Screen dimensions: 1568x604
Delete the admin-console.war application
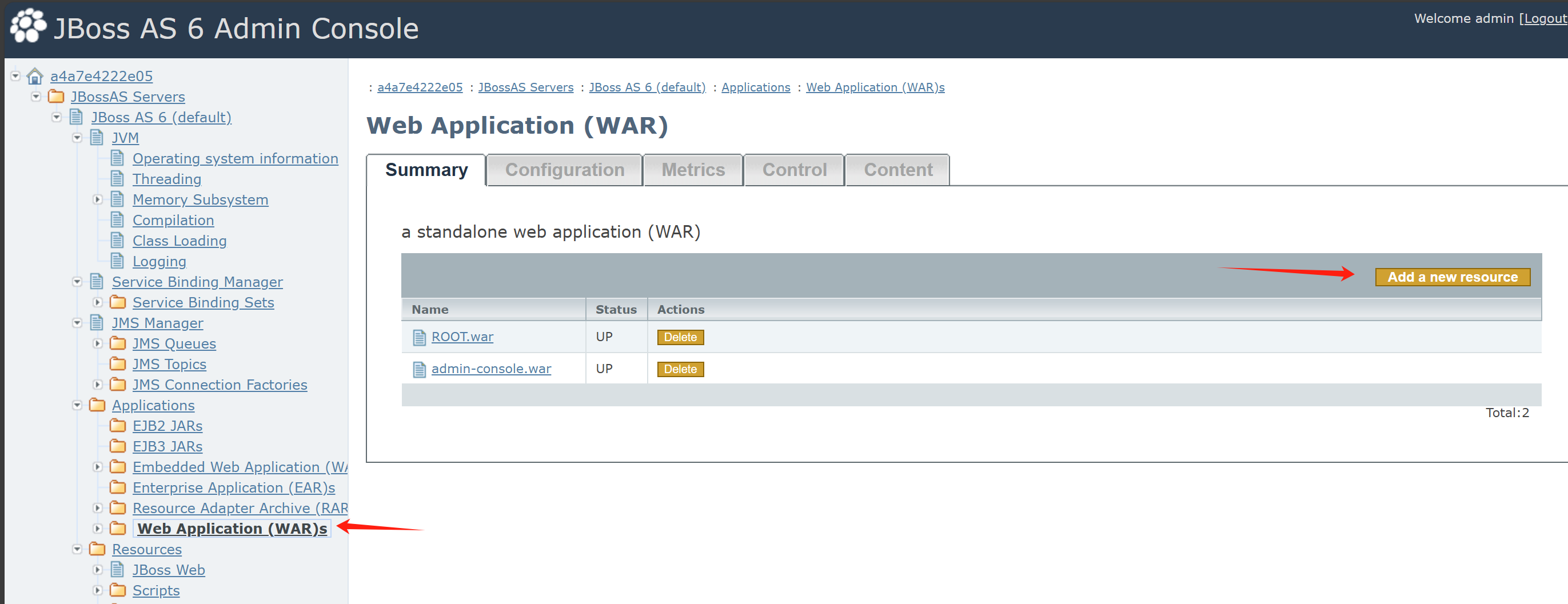[680, 369]
